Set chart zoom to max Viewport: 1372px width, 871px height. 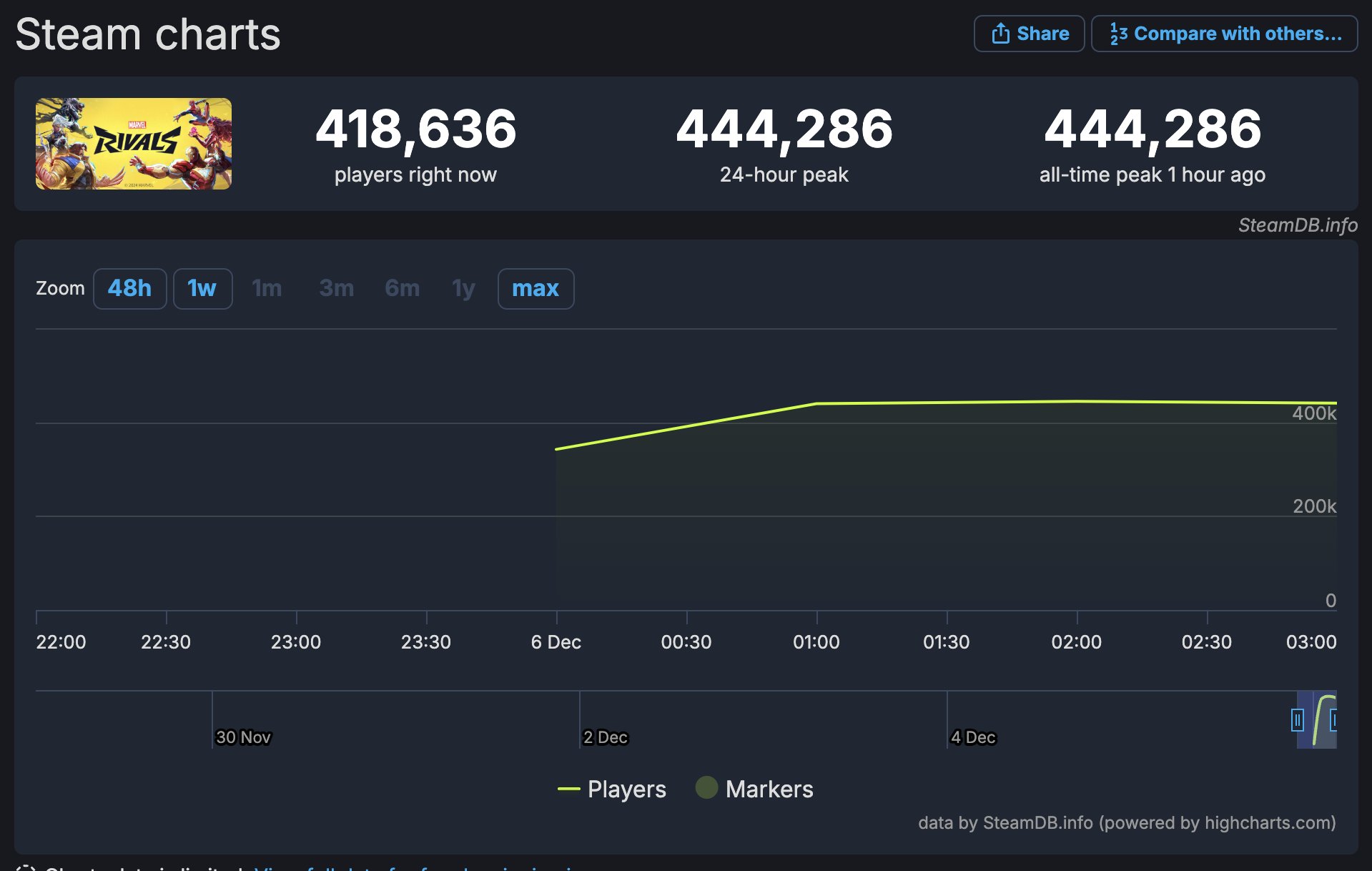pos(536,288)
